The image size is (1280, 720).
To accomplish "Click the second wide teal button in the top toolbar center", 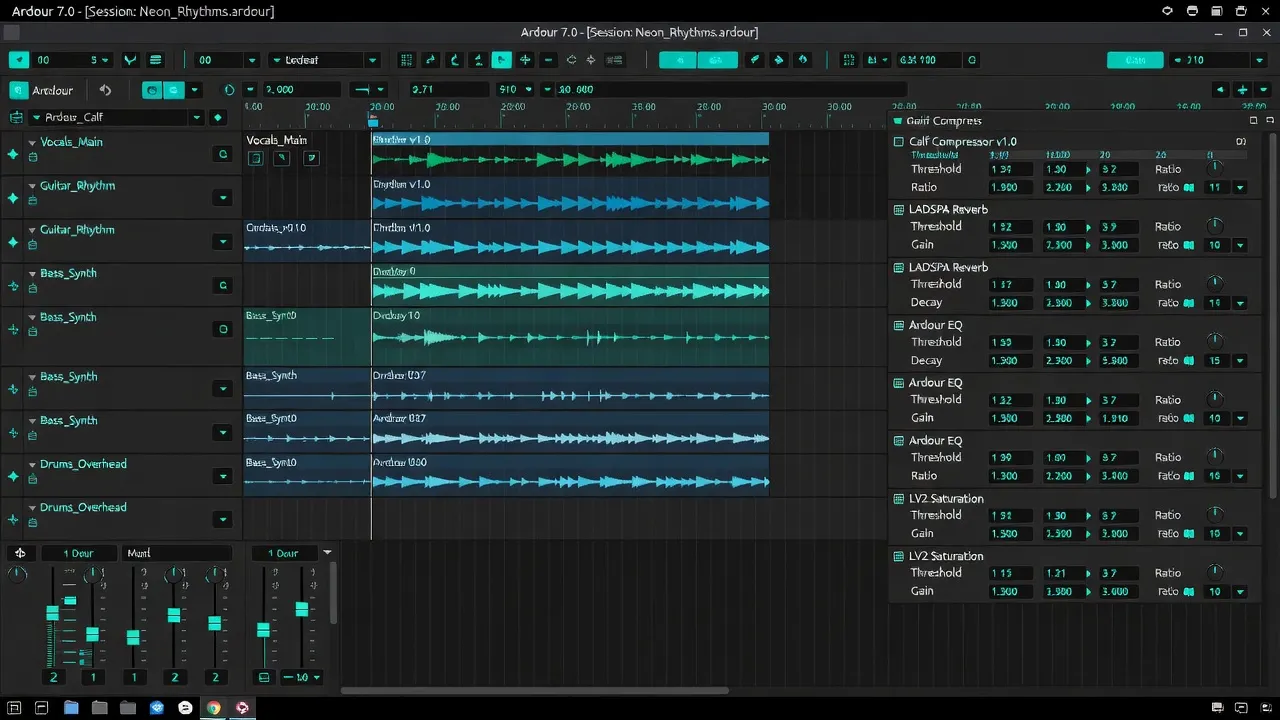I will coord(717,60).
